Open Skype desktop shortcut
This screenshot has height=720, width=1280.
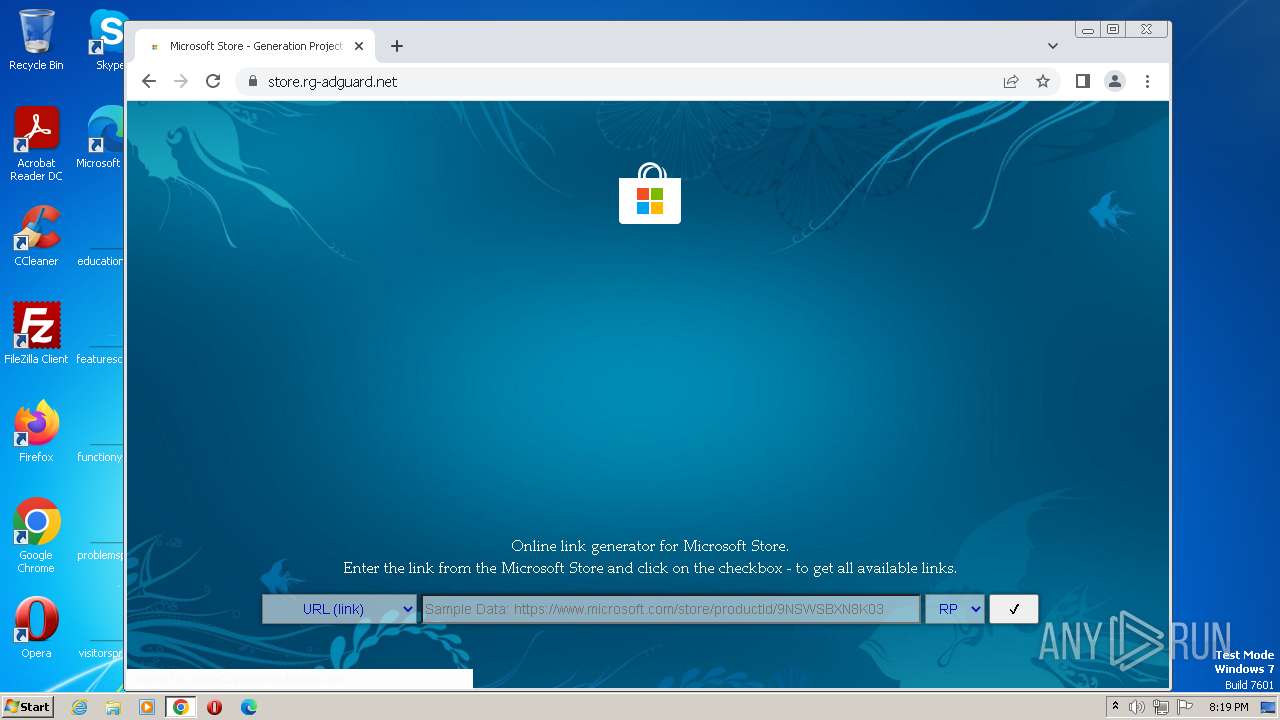pos(108,40)
